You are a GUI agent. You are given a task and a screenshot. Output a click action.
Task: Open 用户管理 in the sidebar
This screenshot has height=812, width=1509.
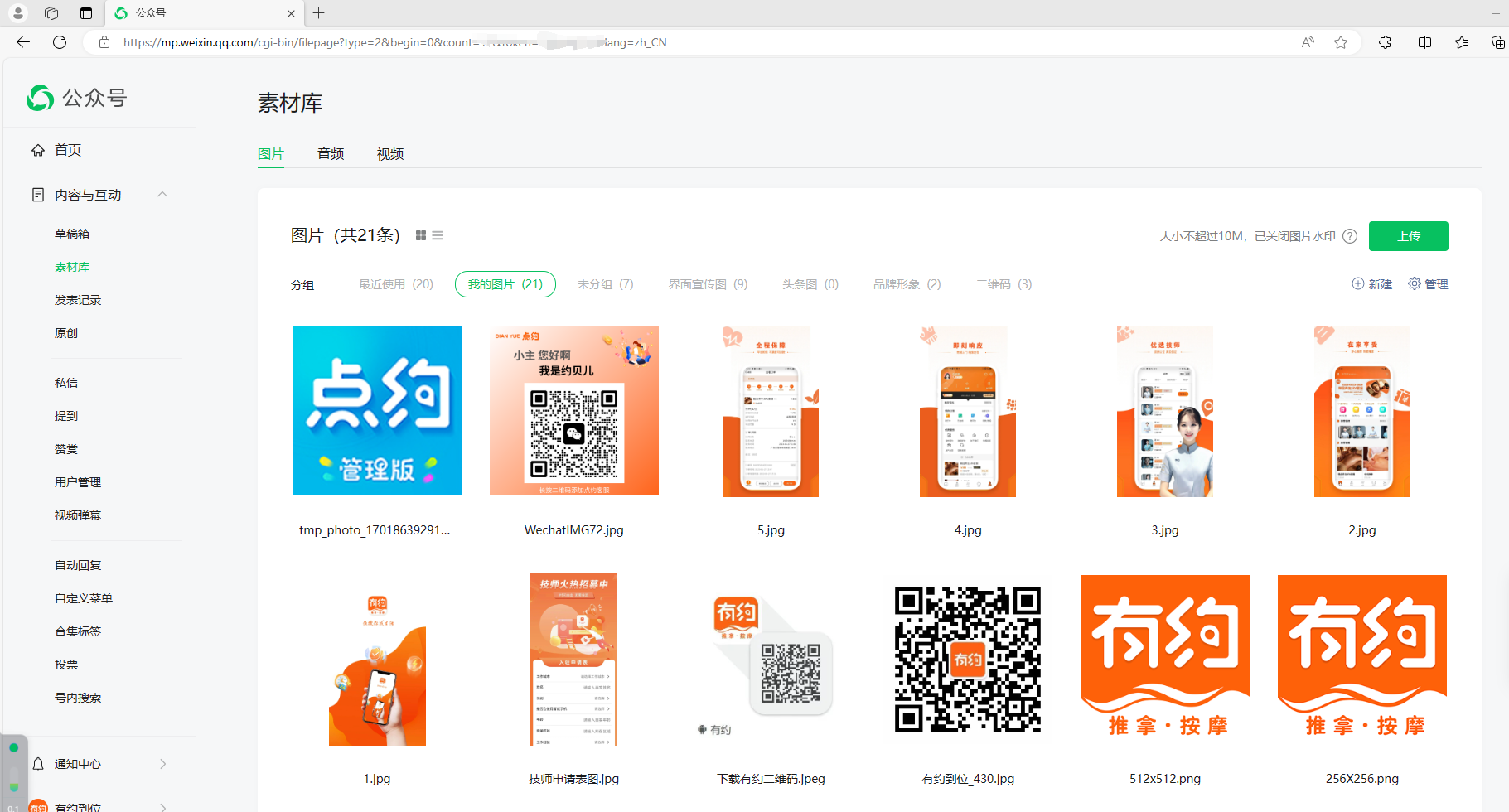point(78,482)
